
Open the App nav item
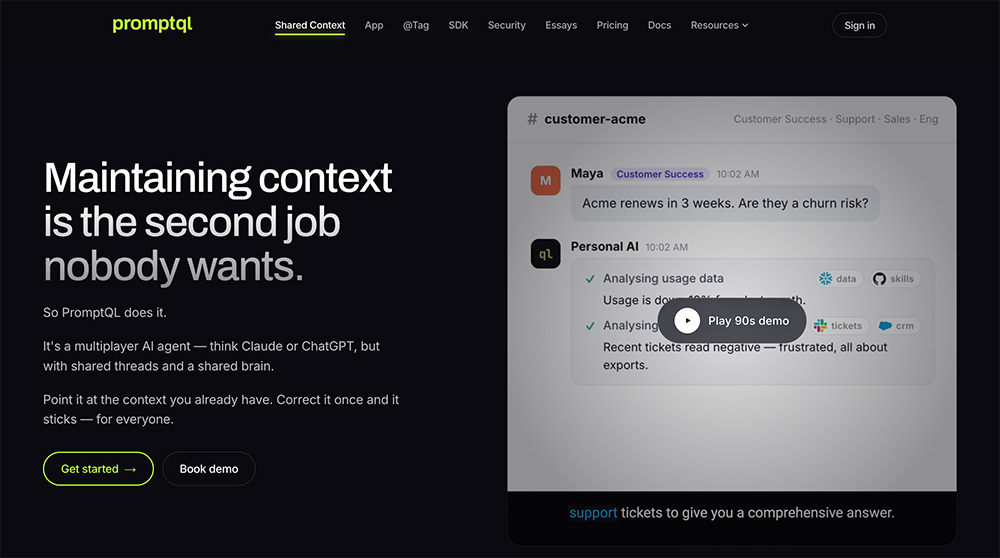coord(374,26)
